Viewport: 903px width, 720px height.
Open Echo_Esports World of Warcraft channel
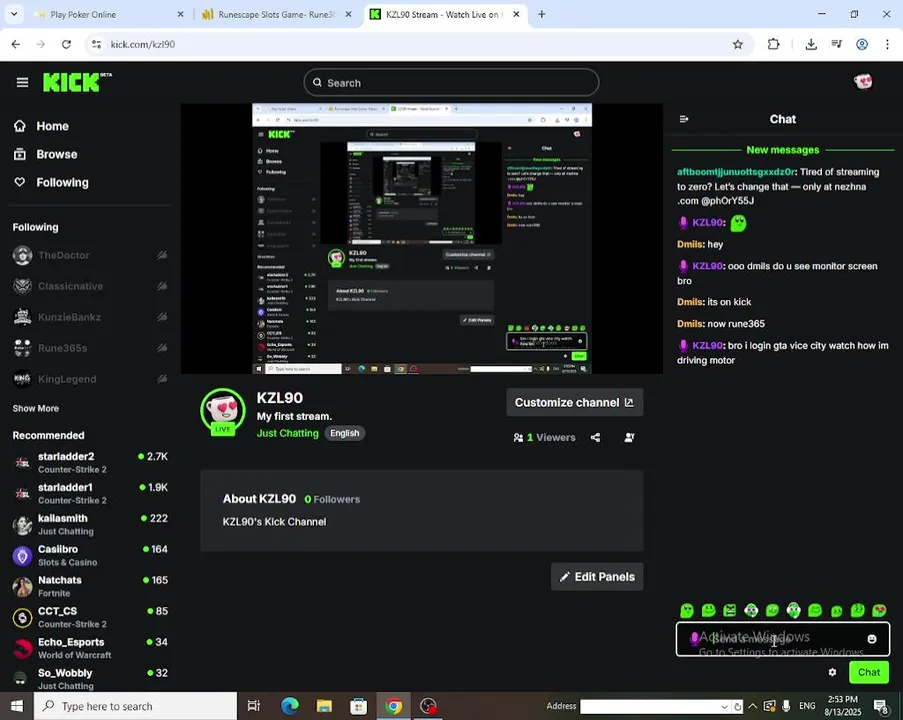coord(90,648)
